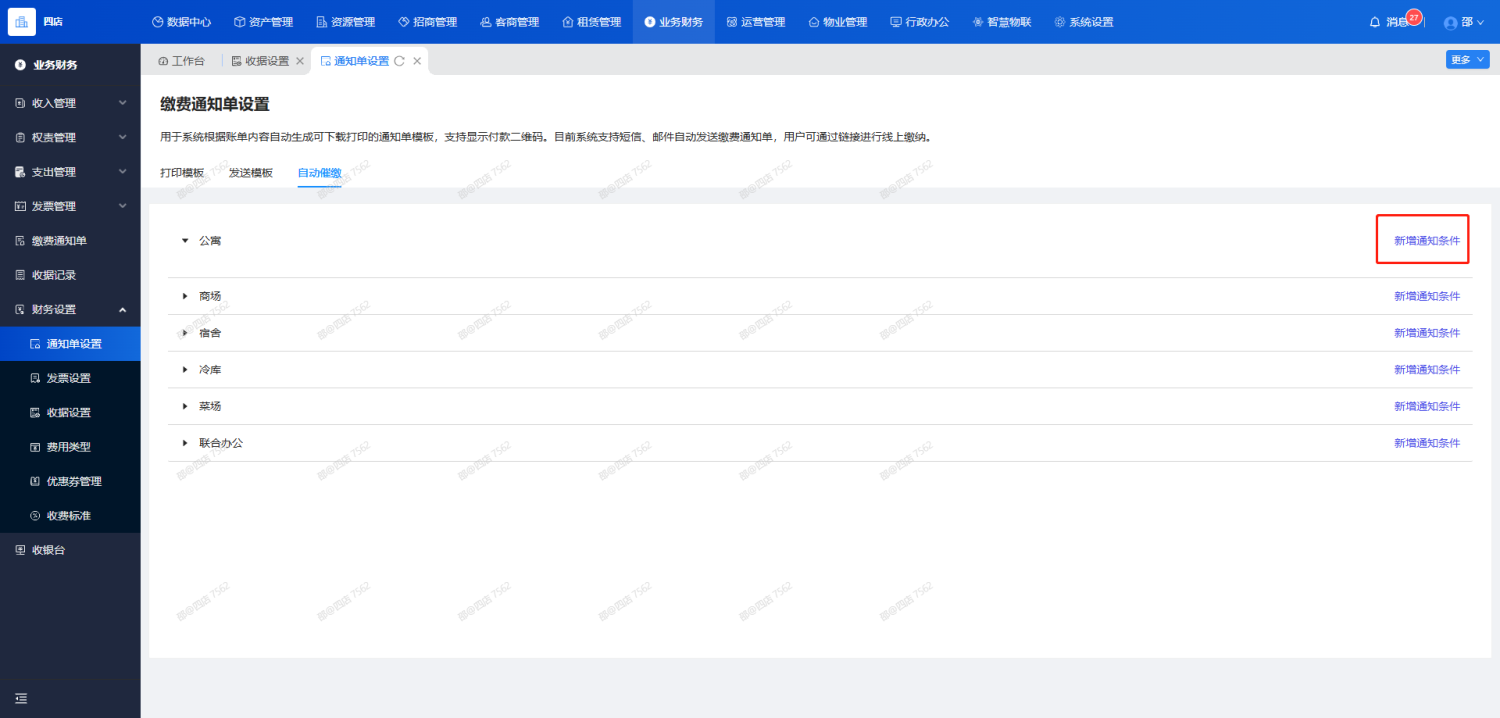Viewport: 1500px width, 718px height.
Task: Collapse the 公寓 section
Action: pyautogui.click(x=185, y=241)
